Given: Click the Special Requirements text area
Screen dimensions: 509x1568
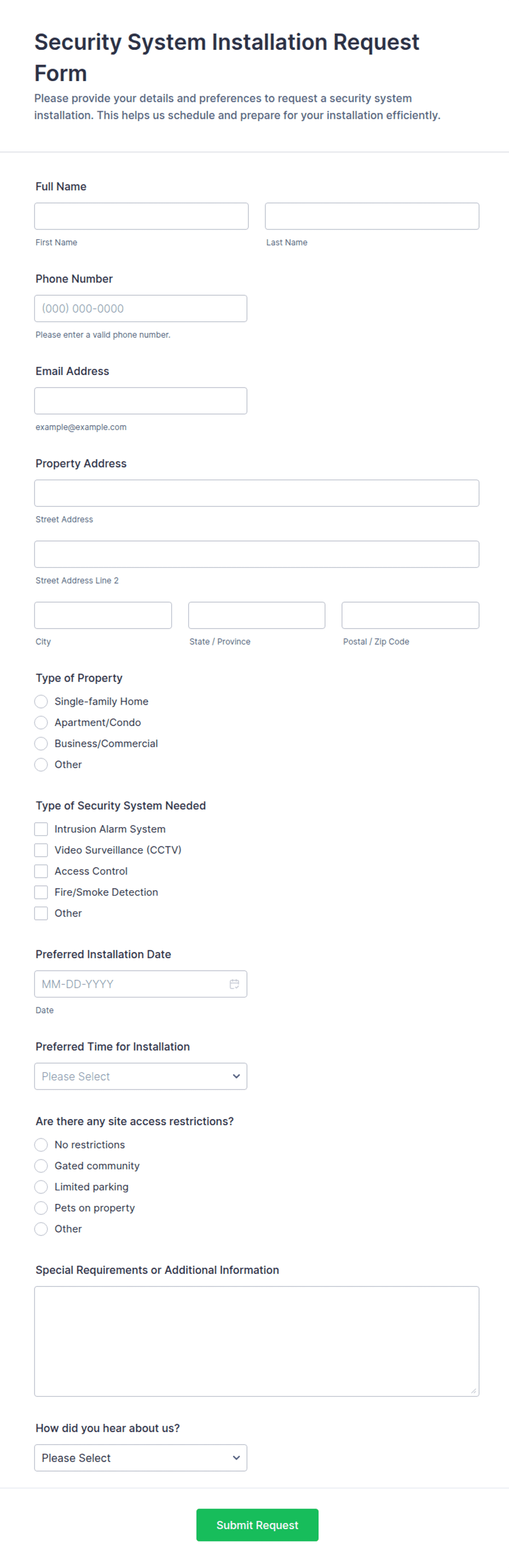Looking at the screenshot, I should click(257, 1341).
